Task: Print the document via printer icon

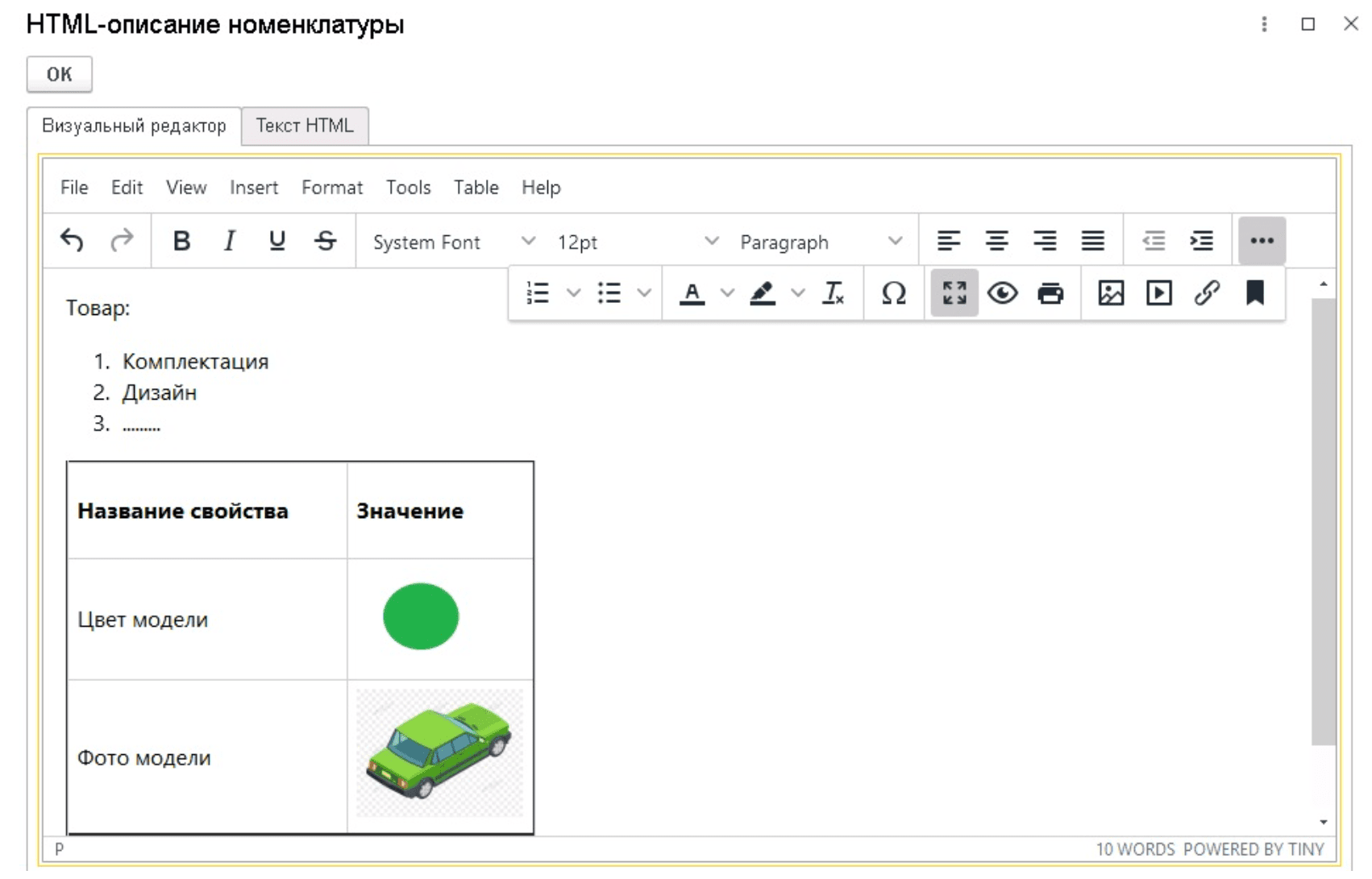Action: point(1050,293)
